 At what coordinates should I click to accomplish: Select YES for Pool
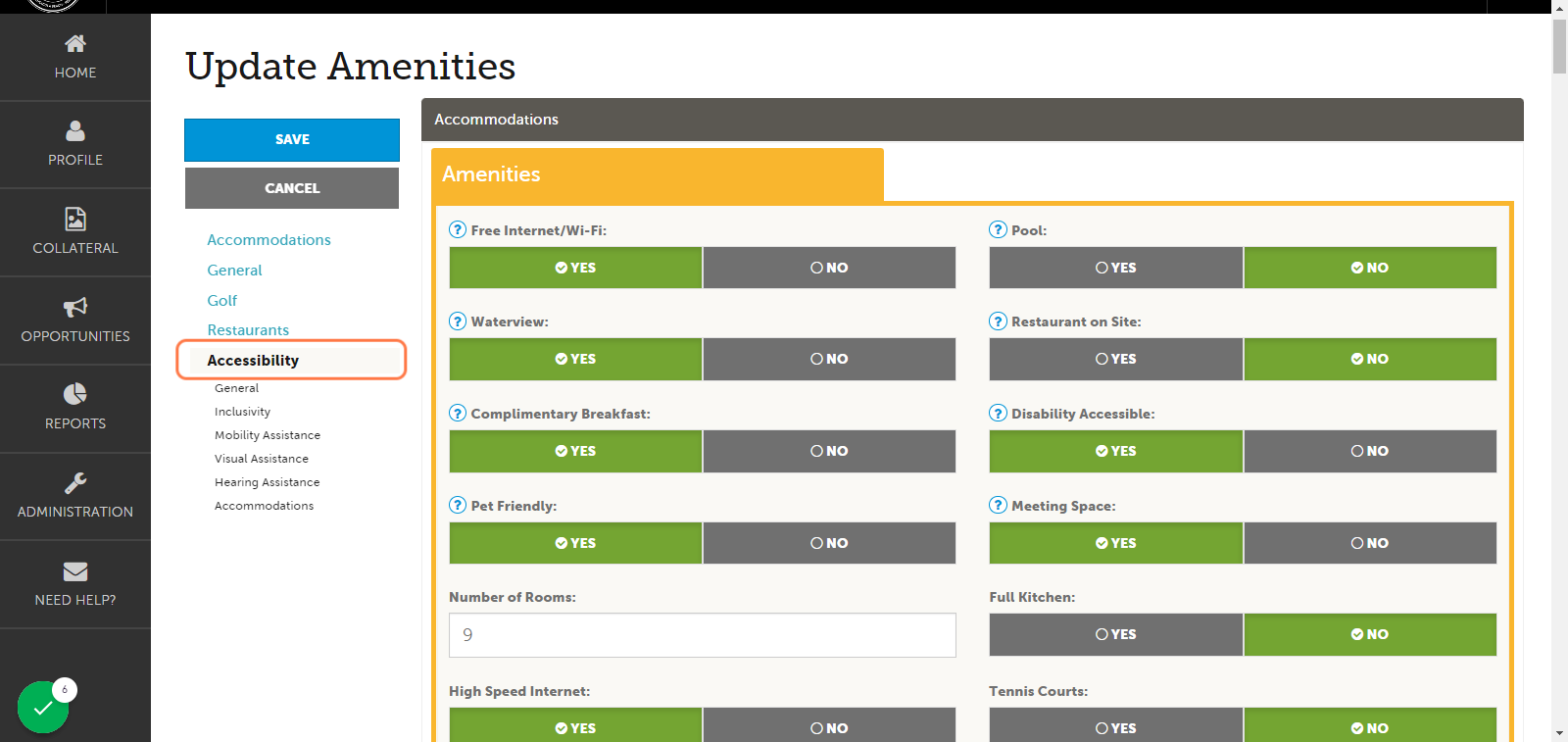[1116, 268]
